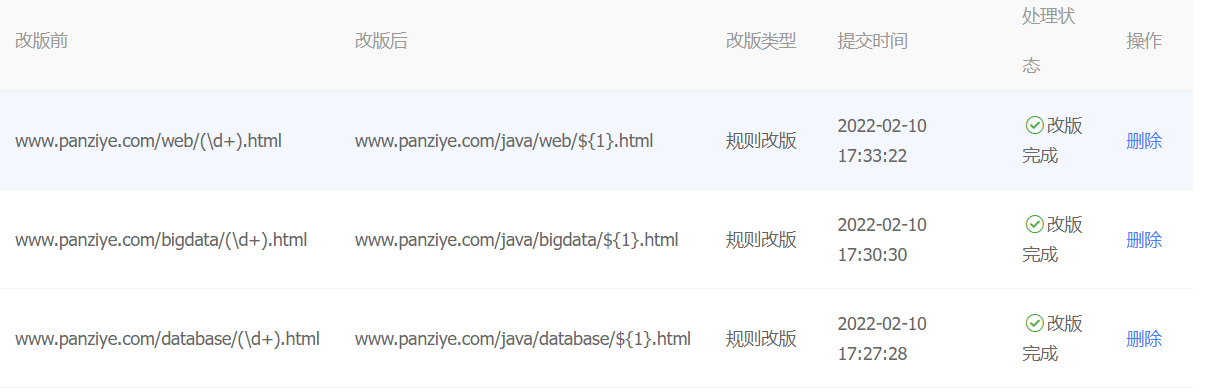This screenshot has height=392, width=1205.
Task: Select the java/database/${1}.html target URL
Action: tap(523, 339)
